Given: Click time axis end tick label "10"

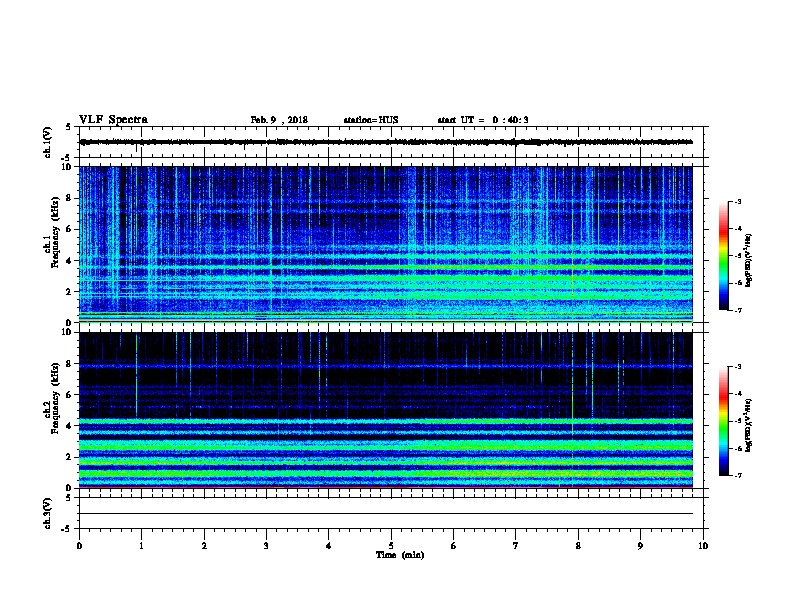Looking at the screenshot, I should tap(703, 546).
